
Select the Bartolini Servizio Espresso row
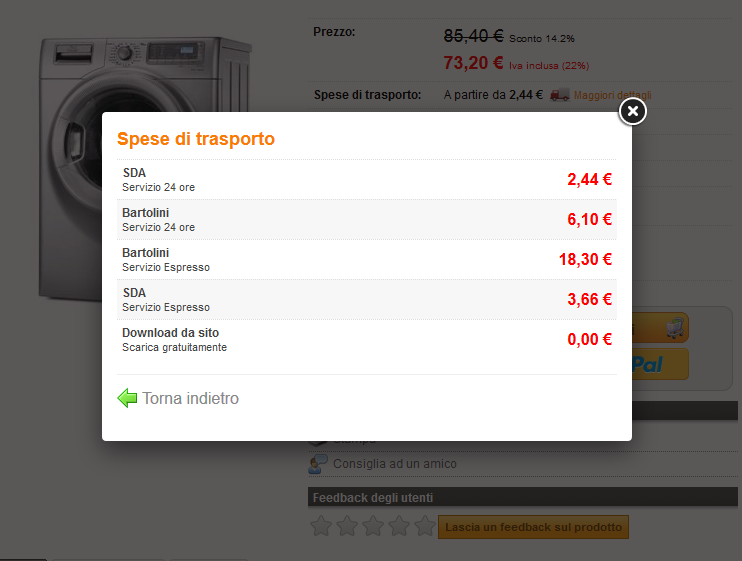(367, 260)
